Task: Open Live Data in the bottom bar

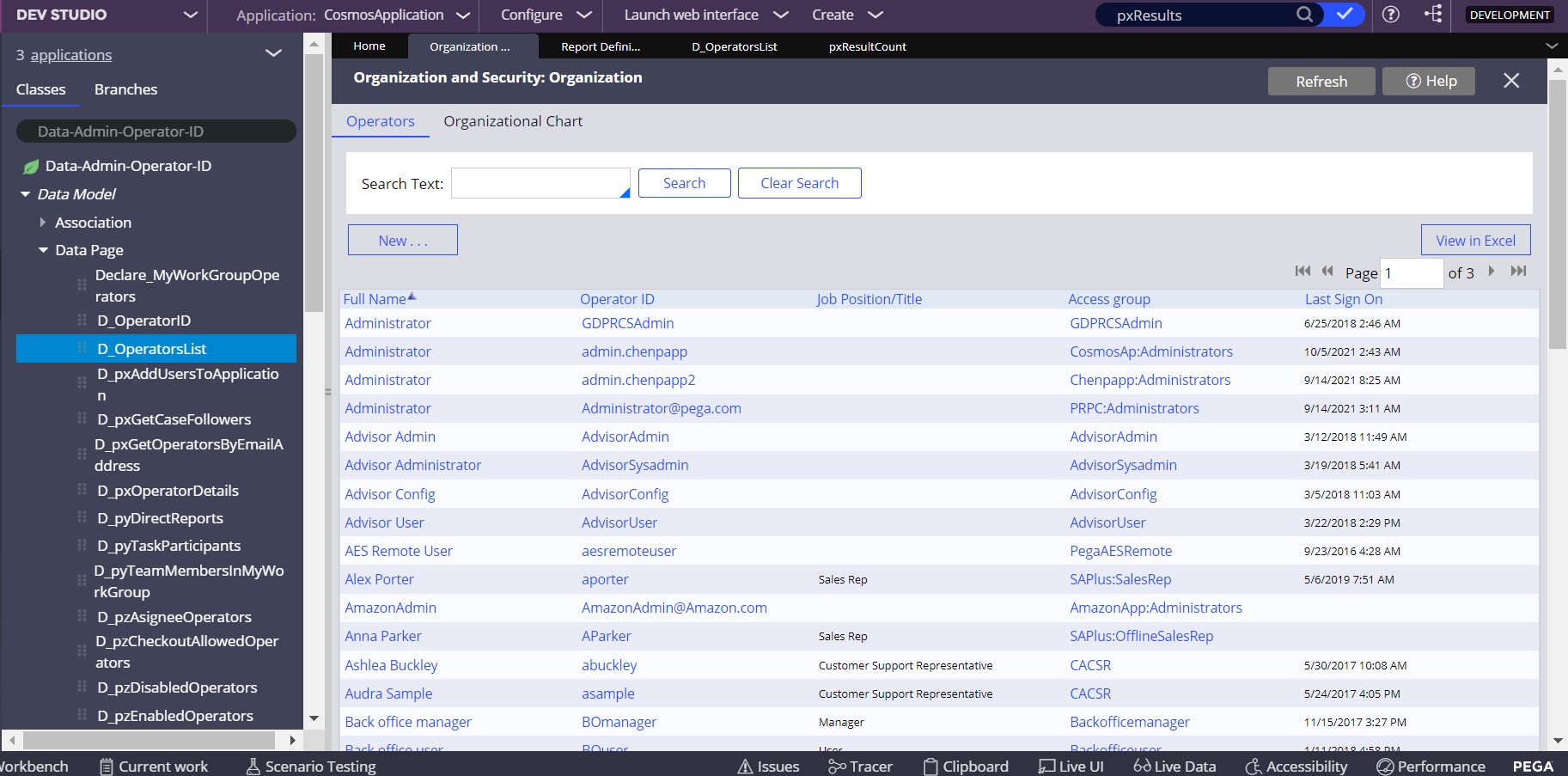Action: pyautogui.click(x=1174, y=766)
